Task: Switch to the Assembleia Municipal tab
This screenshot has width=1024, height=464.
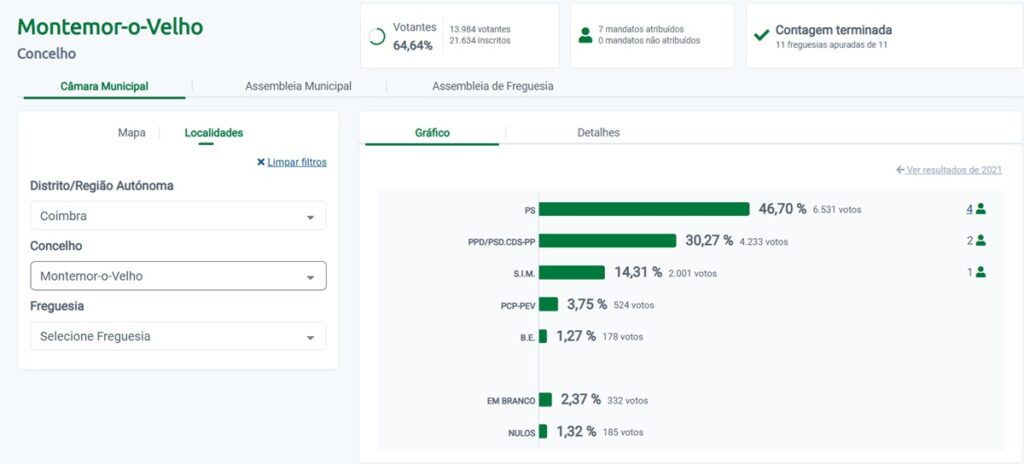Action: pyautogui.click(x=298, y=86)
